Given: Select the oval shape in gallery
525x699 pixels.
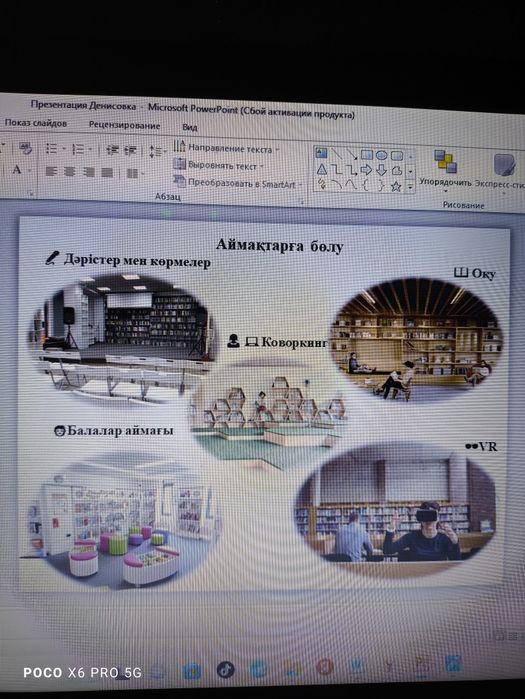Looking at the screenshot, I should click(x=381, y=155).
